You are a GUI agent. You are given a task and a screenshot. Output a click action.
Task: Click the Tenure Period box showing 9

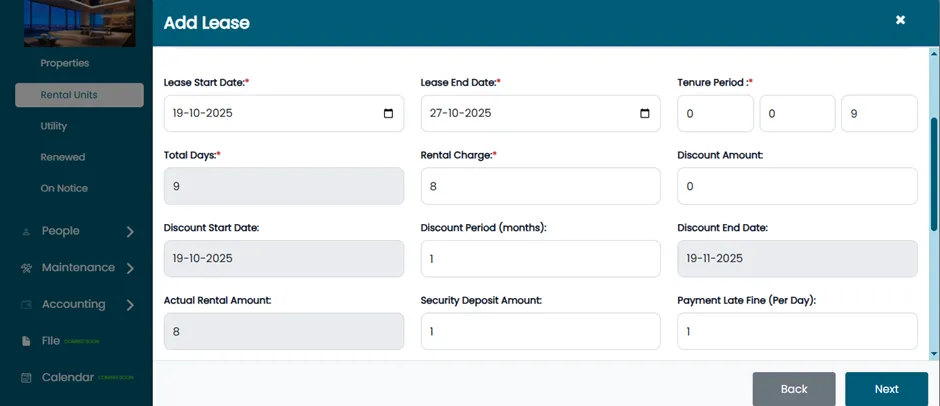tap(879, 113)
